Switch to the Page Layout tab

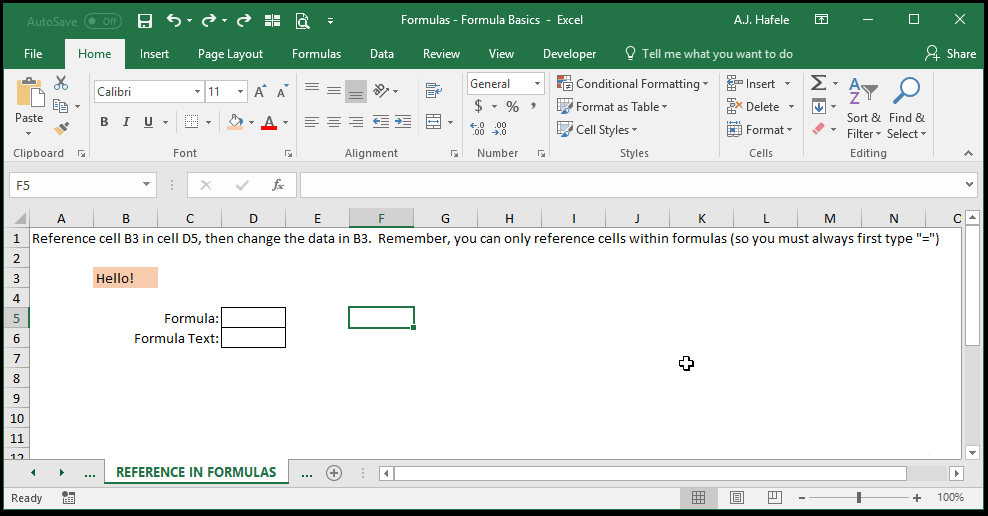coord(230,54)
